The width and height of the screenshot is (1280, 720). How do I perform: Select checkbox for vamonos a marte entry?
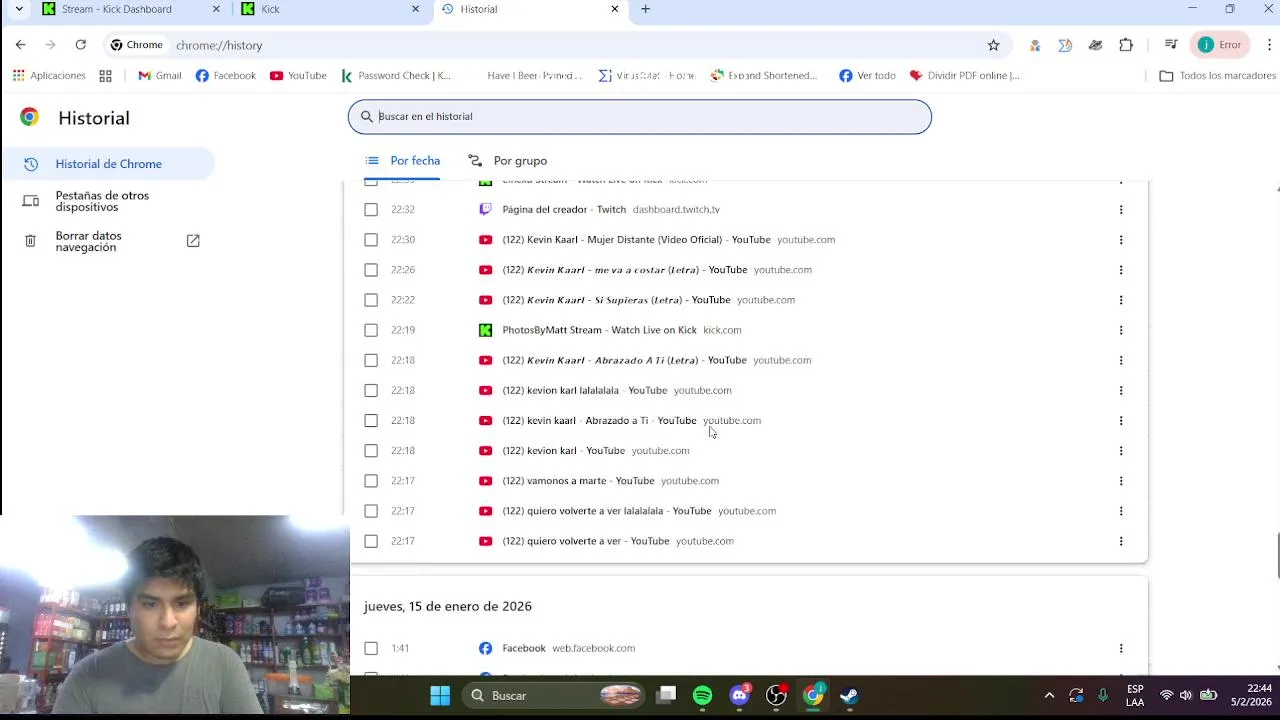371,481
